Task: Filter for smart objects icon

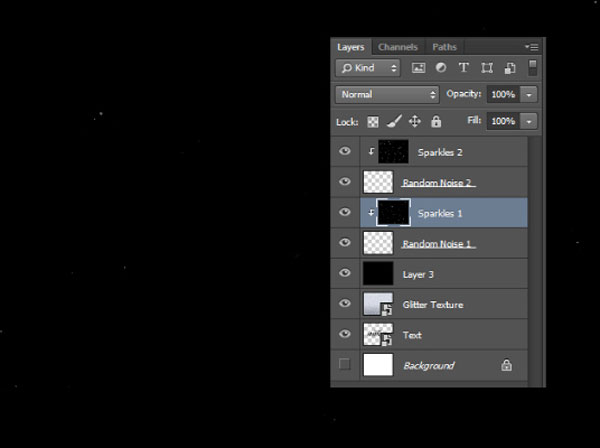Action: tap(510, 68)
